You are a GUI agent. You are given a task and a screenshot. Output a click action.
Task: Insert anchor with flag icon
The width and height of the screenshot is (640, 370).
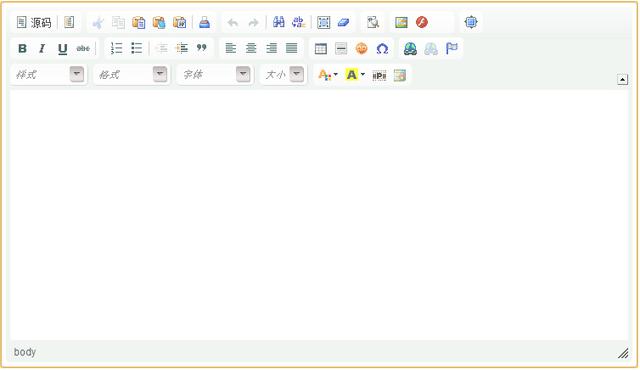(451, 49)
